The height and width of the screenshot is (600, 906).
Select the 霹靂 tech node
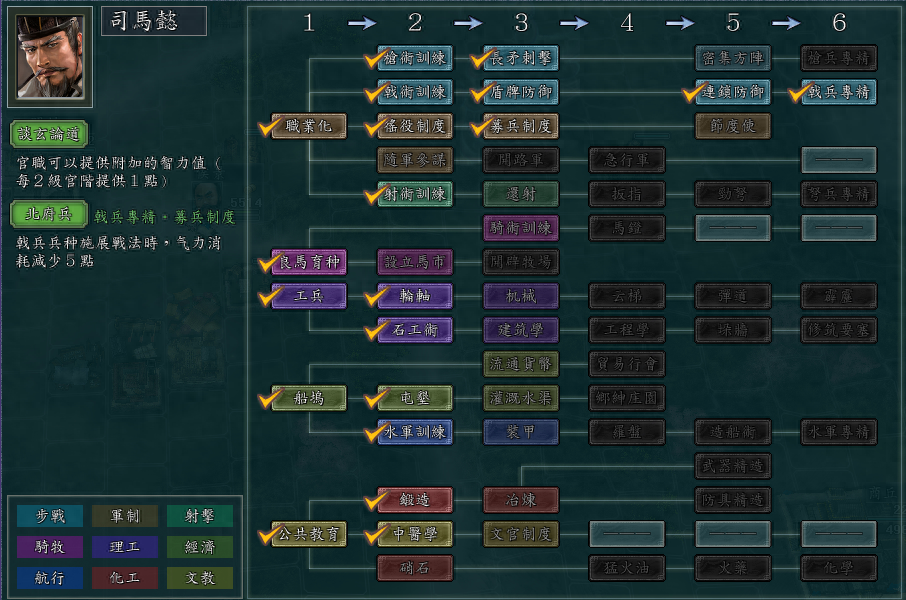point(839,296)
